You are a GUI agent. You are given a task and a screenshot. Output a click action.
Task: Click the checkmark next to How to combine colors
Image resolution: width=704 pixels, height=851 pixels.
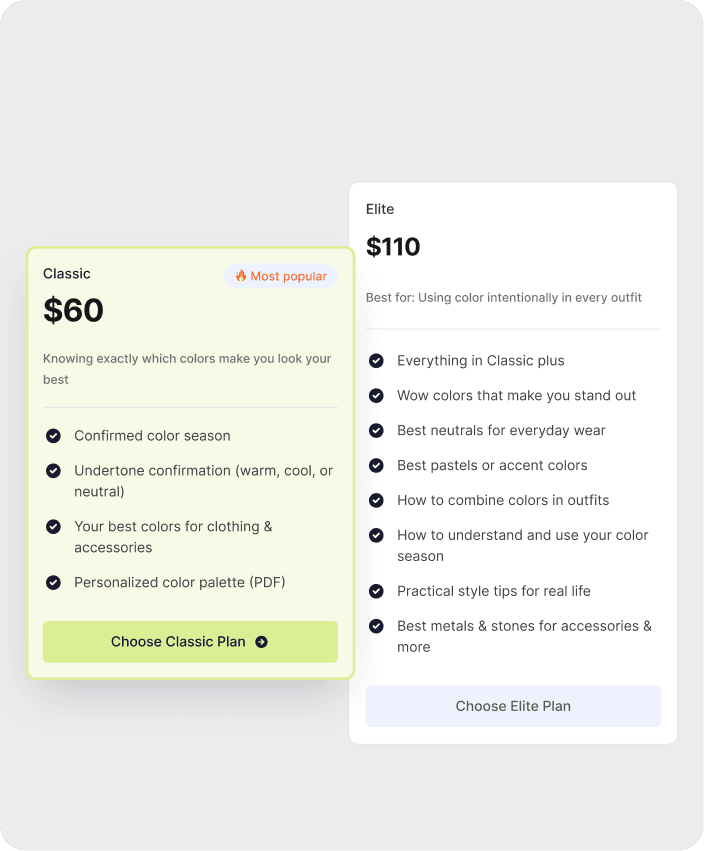[x=376, y=500]
